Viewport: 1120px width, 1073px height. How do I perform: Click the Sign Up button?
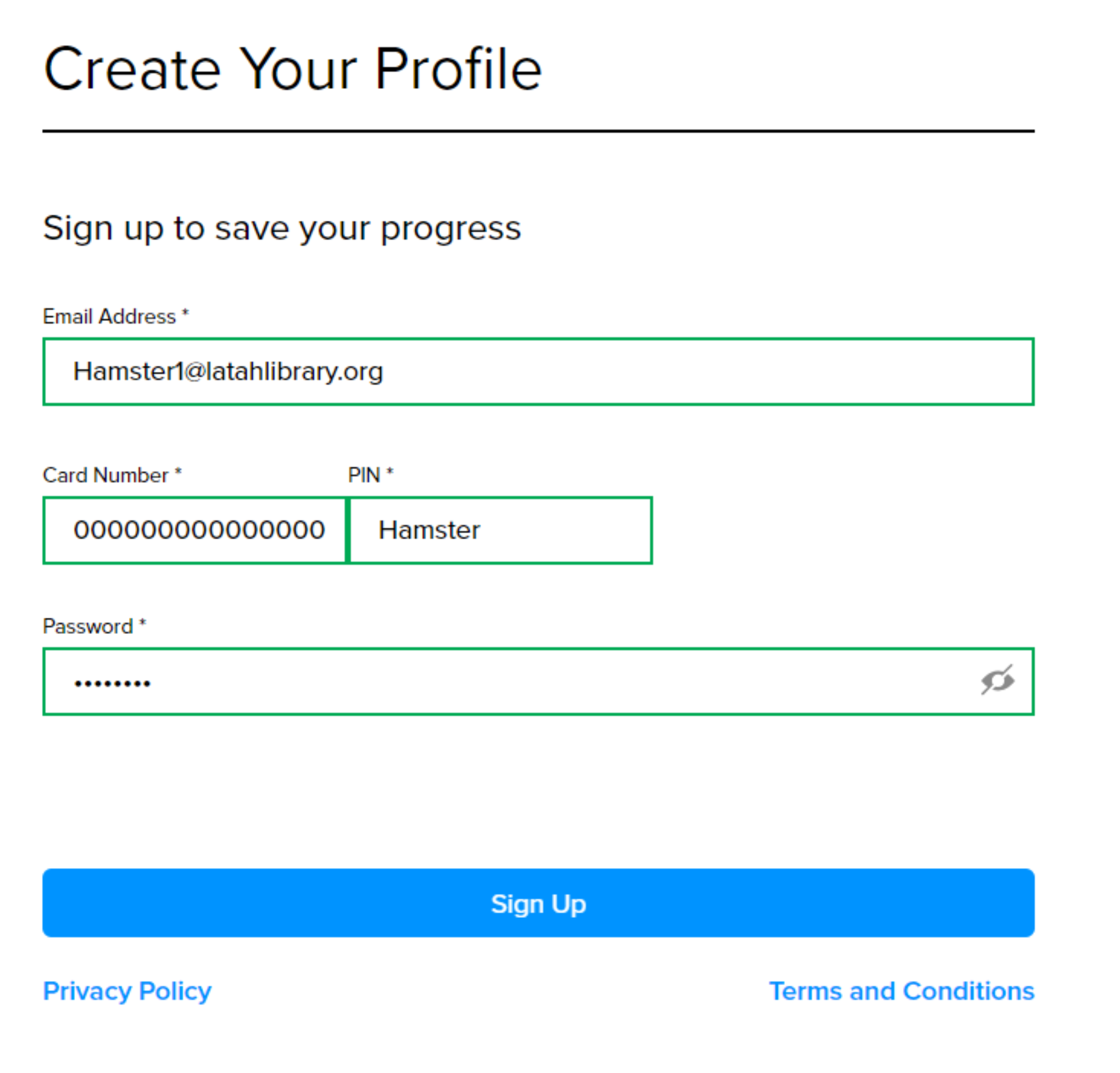pos(538,903)
